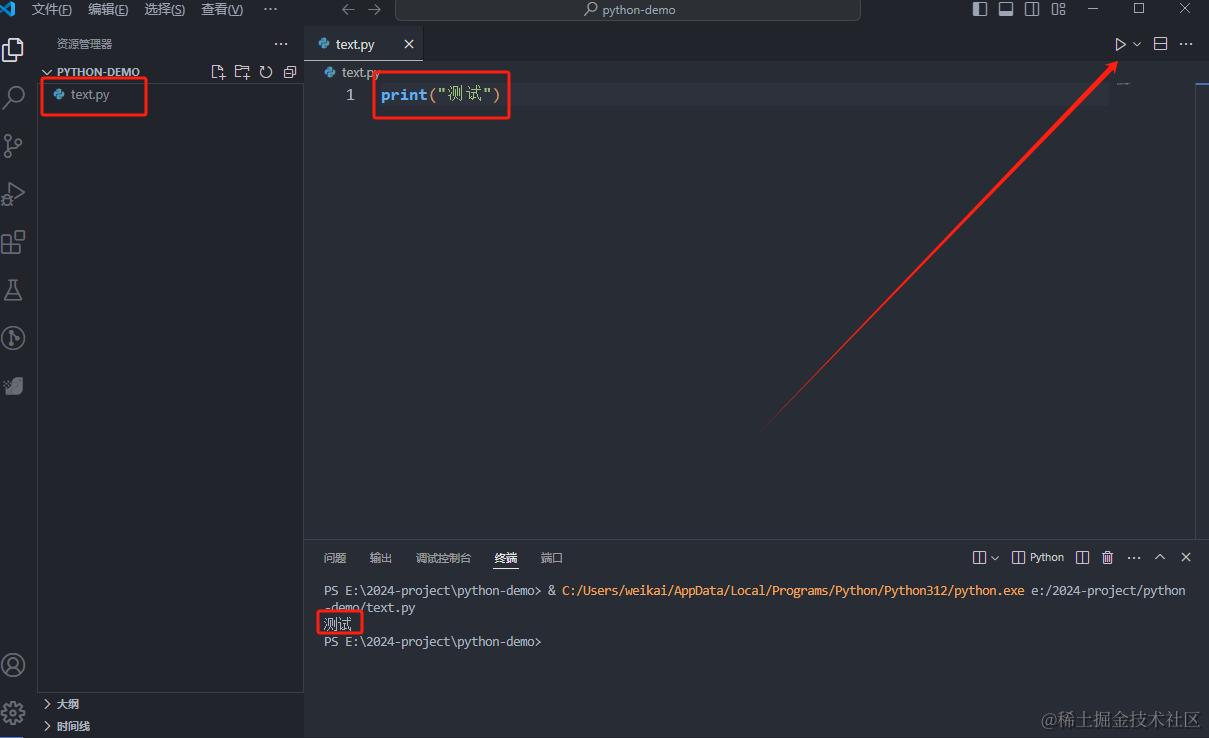This screenshot has width=1209, height=738.
Task: Kill the terminal with trash icon
Action: click(1108, 558)
